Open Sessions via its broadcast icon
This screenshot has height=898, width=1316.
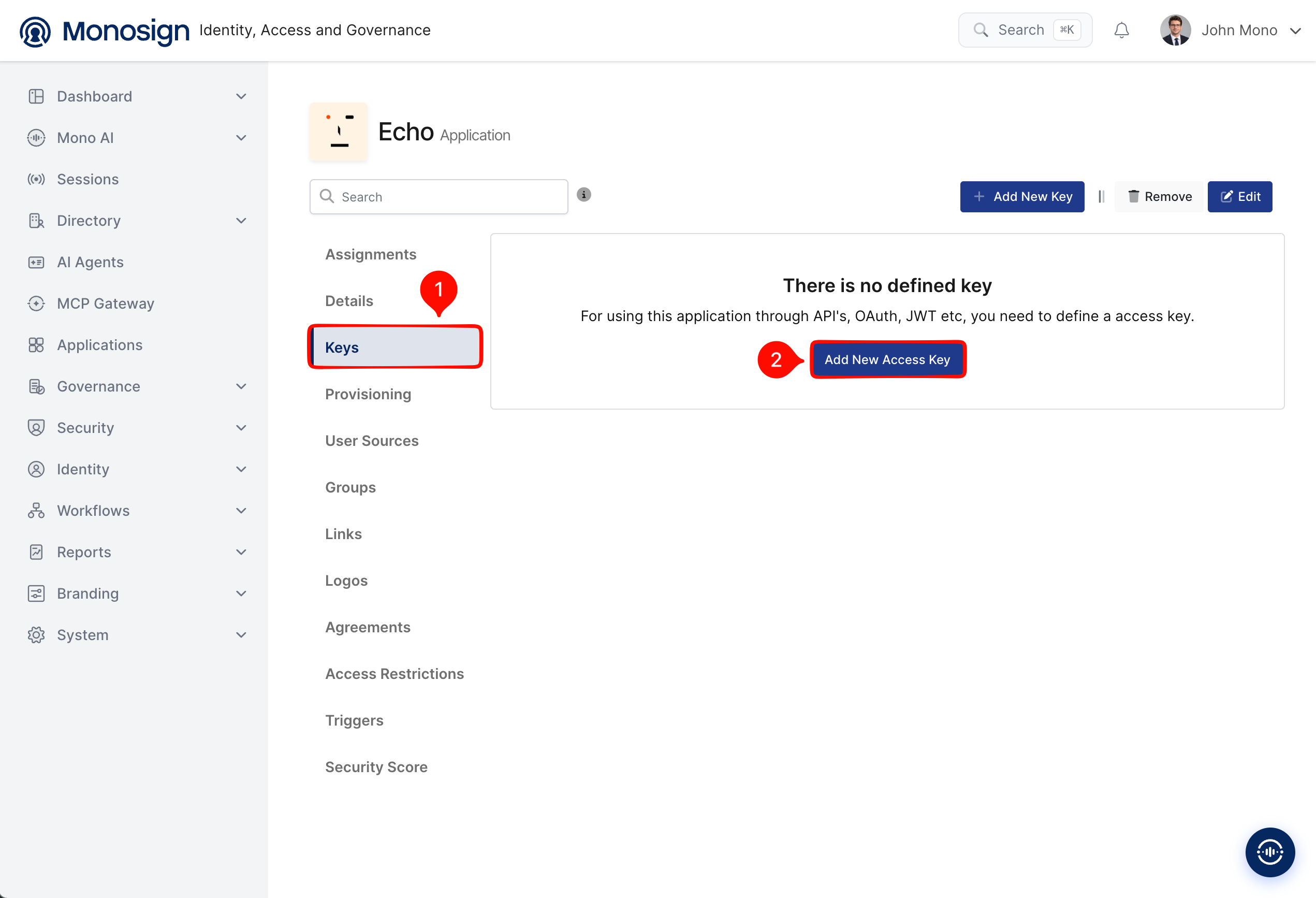coord(36,179)
